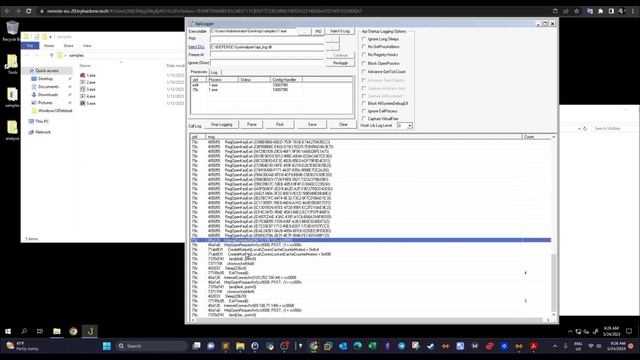This screenshot has width=640, height=360.
Task: Enable No Registry Hooks checkbox
Action: click(364, 55)
